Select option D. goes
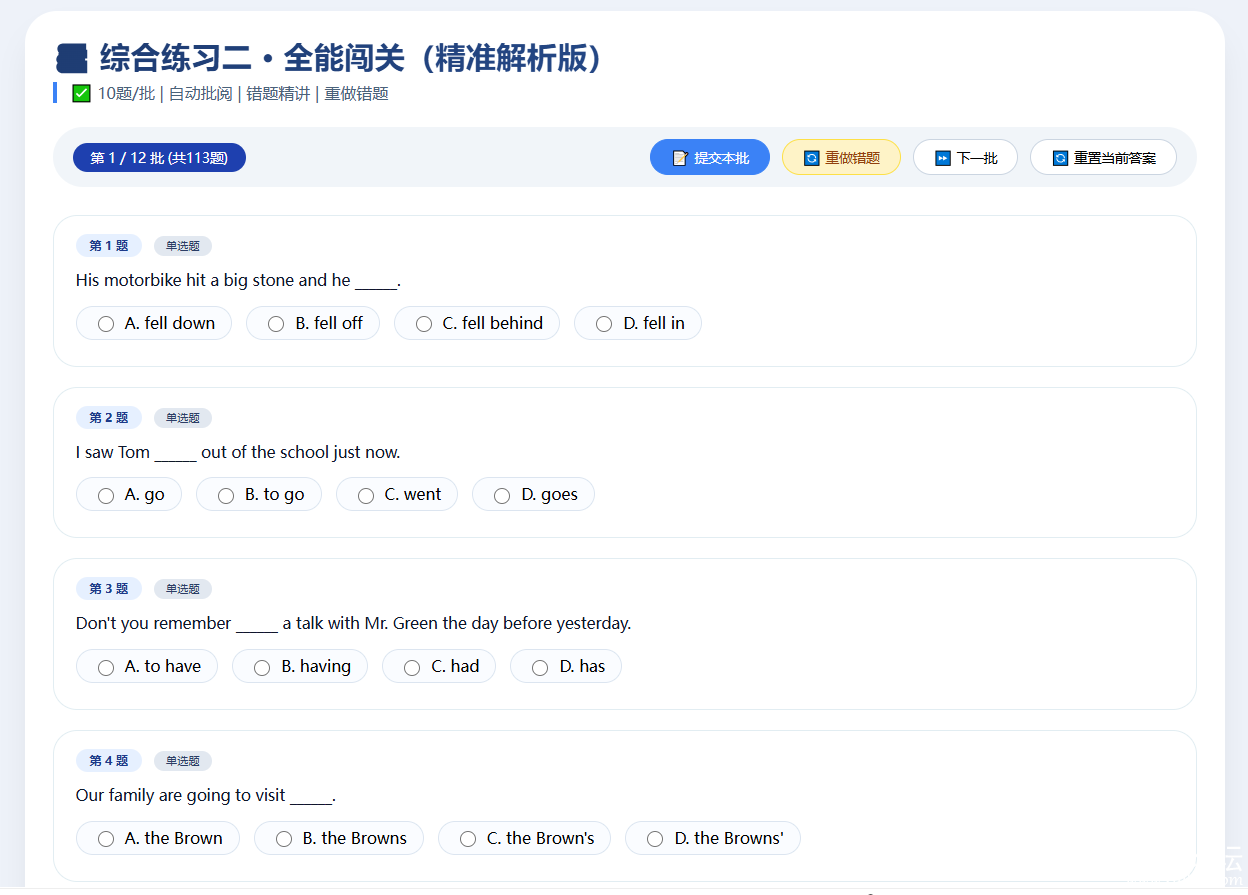This screenshot has height=895, width=1248. click(x=533, y=494)
